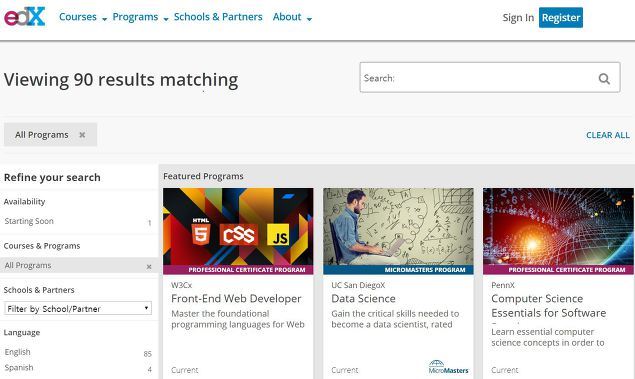Clear All Programs in sidebar via x
This screenshot has width=635, height=379.
(x=149, y=266)
